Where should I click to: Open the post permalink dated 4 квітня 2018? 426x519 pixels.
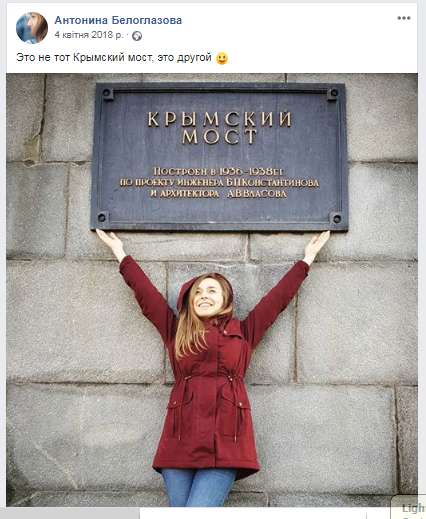(89, 35)
